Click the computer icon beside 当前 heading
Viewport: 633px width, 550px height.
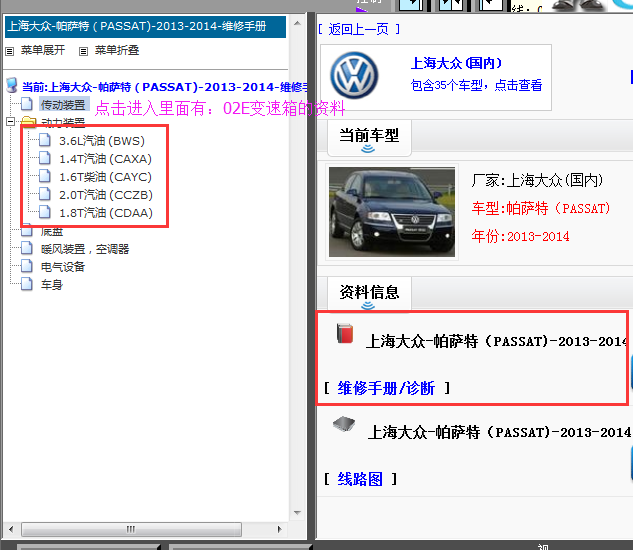click(x=12, y=85)
